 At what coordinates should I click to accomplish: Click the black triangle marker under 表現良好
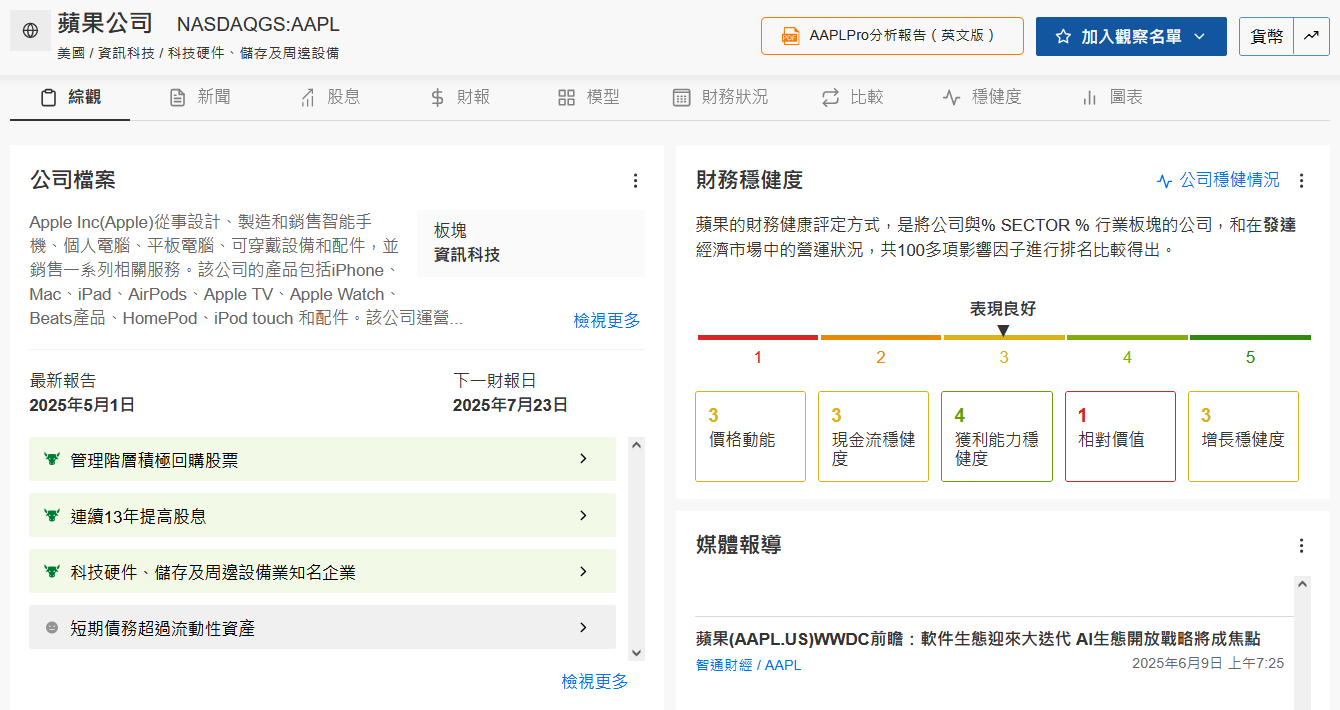coord(1003,330)
